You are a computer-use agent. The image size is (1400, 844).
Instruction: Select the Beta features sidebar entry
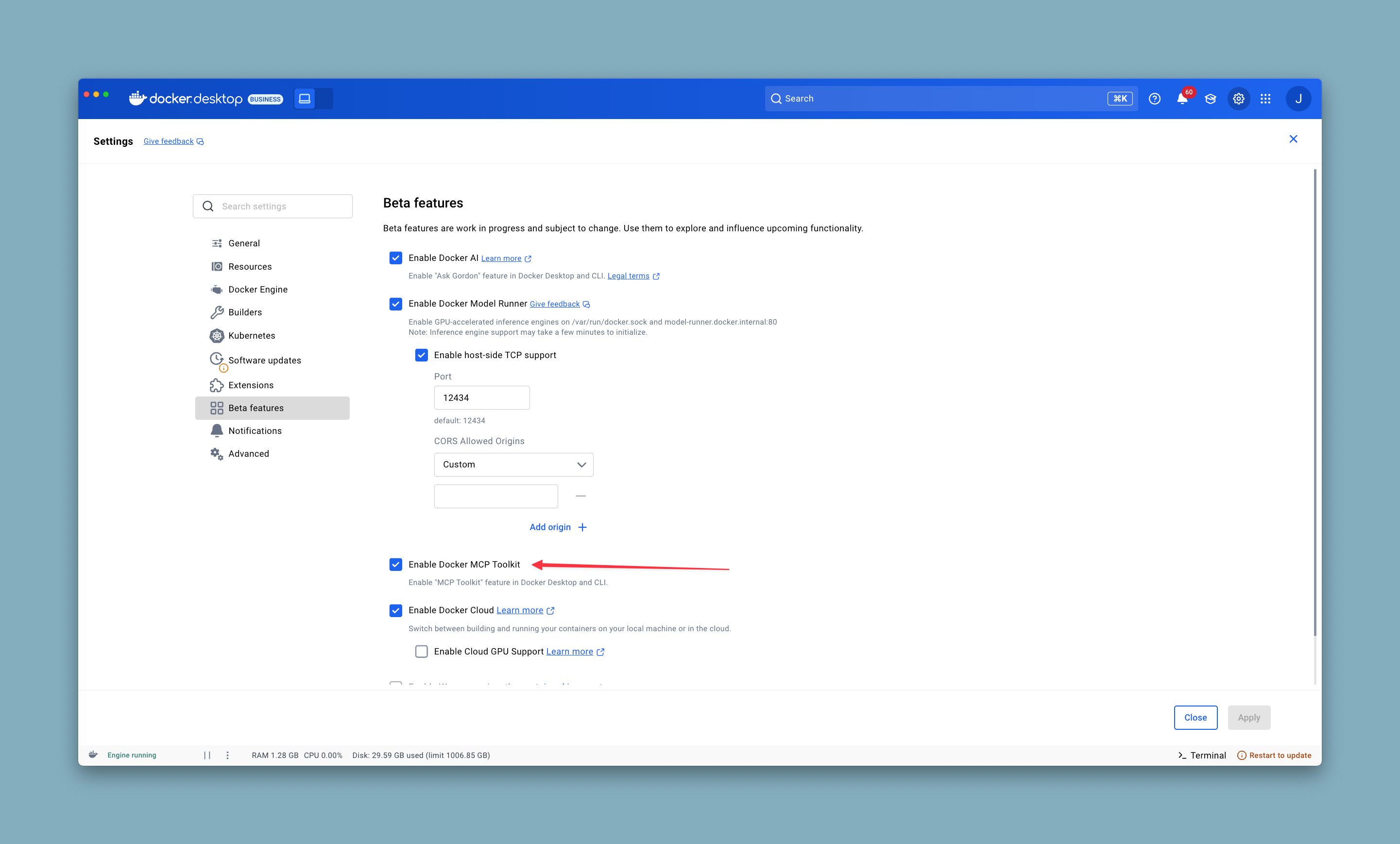pyautogui.click(x=256, y=408)
